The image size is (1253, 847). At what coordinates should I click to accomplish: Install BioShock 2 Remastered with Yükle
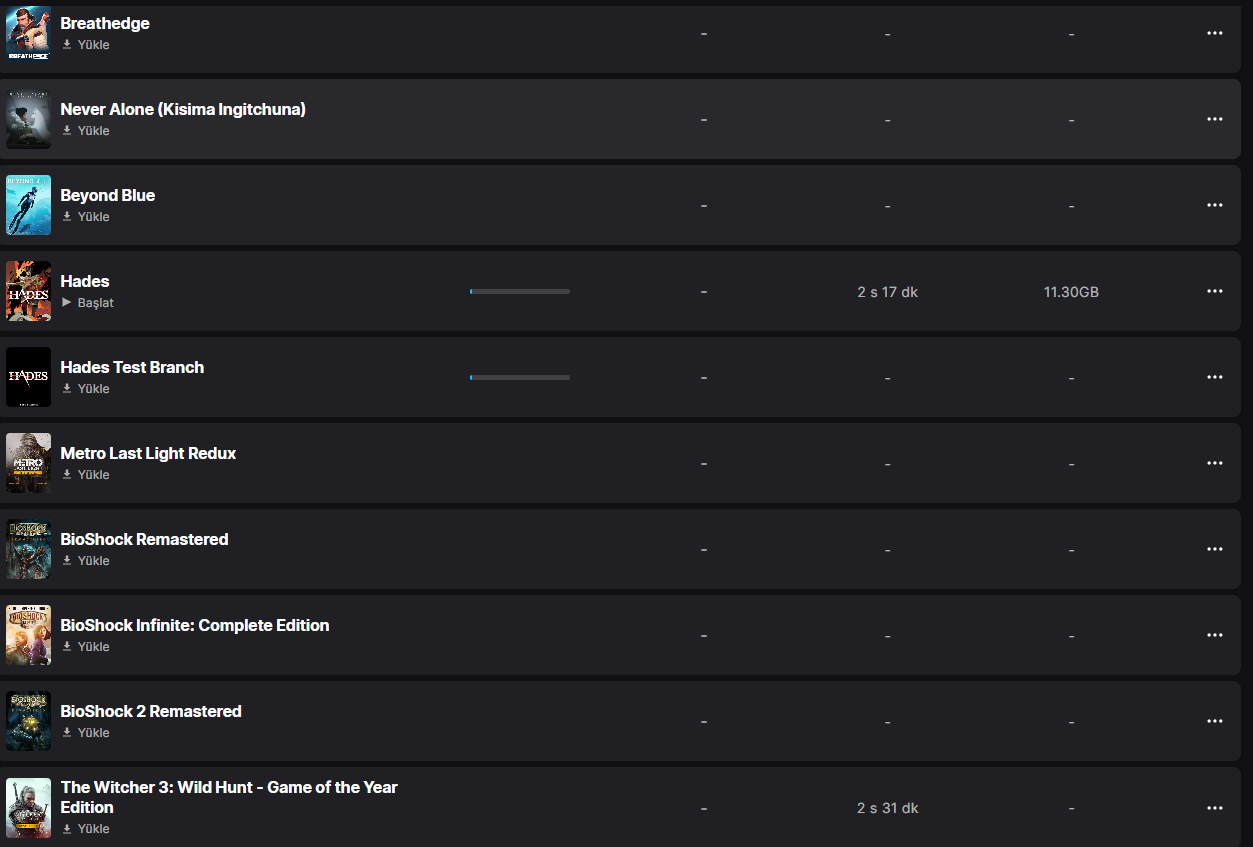point(86,733)
